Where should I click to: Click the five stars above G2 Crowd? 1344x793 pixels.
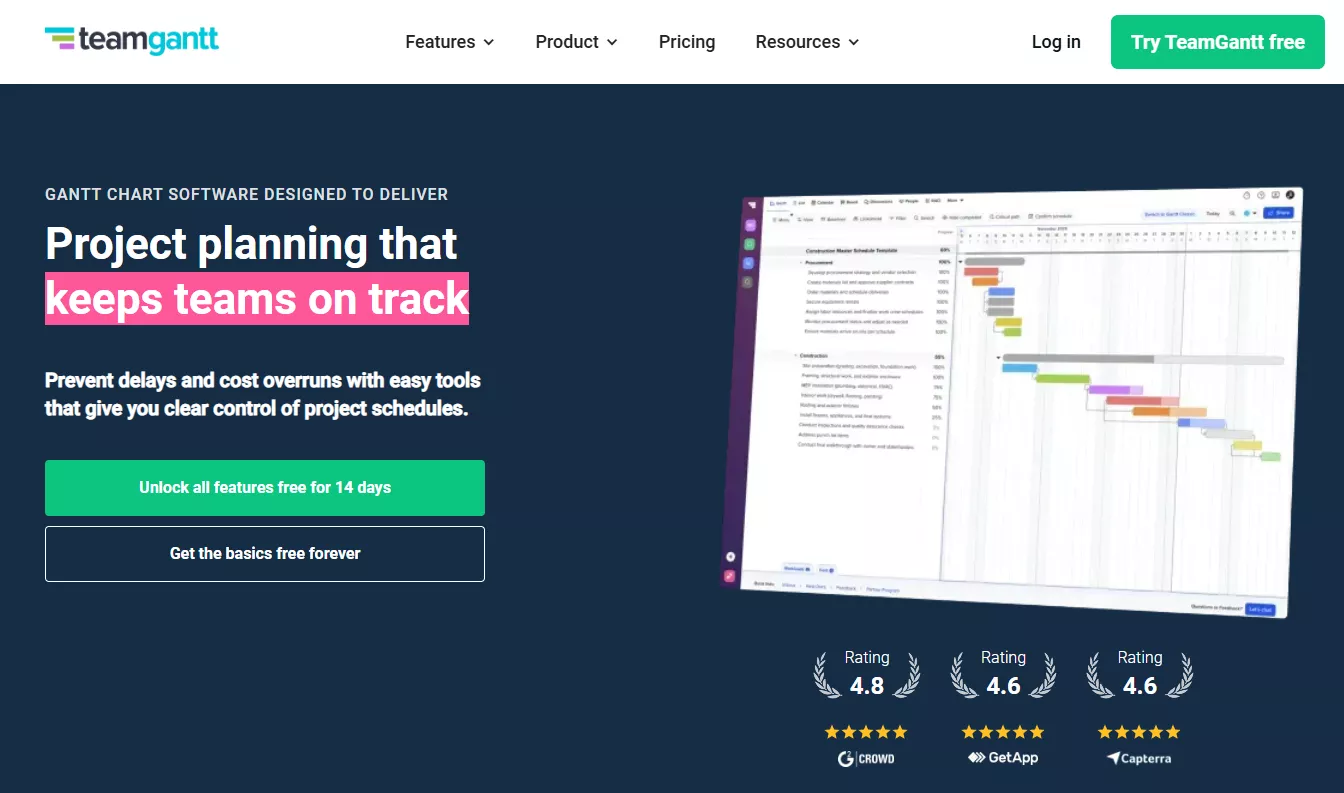(x=866, y=732)
